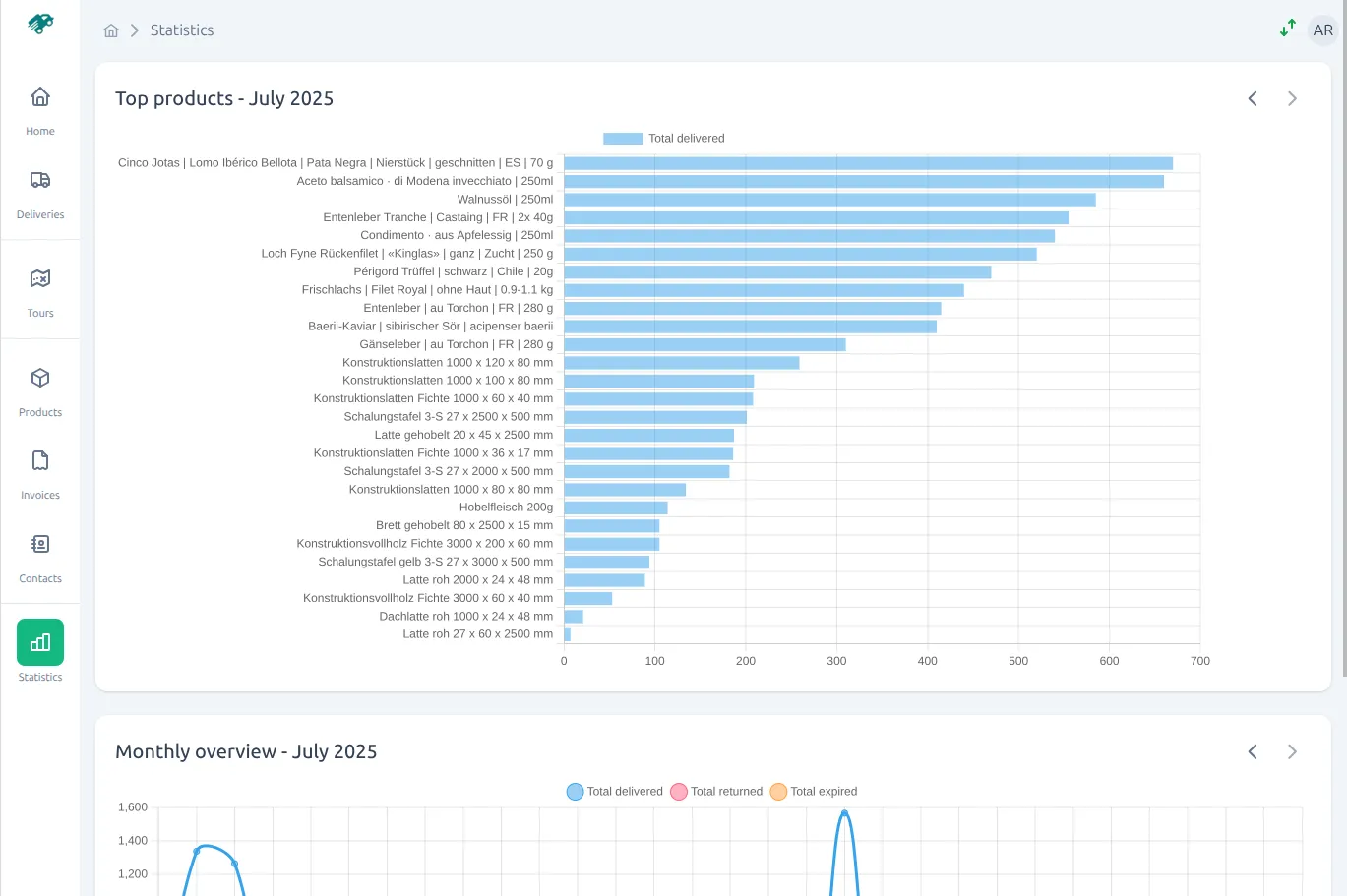Image resolution: width=1347 pixels, height=896 pixels.
Task: Click the home breadcrumb icon
Action: [111, 30]
